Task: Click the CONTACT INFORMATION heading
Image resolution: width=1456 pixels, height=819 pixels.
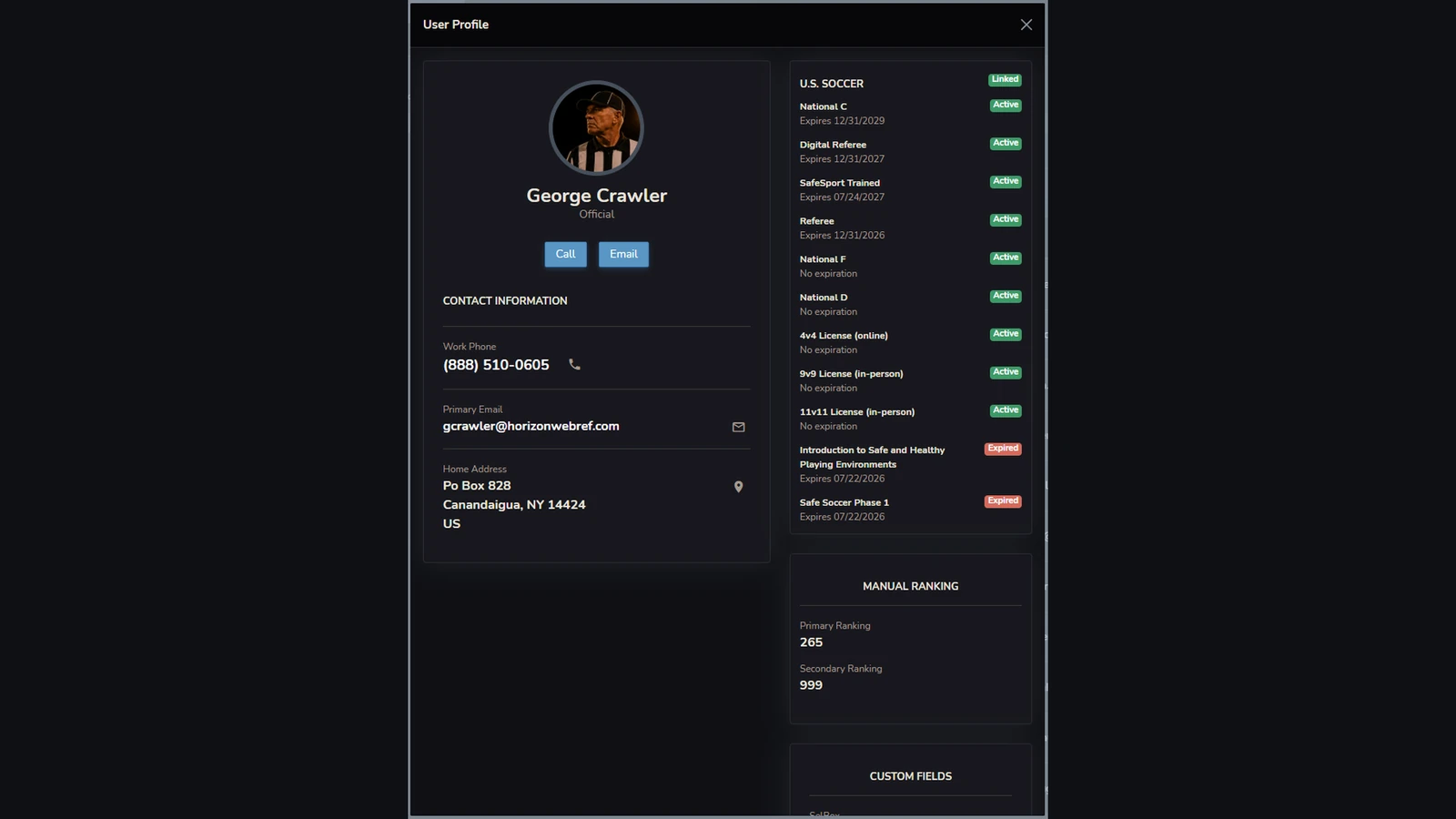Action: point(505,300)
